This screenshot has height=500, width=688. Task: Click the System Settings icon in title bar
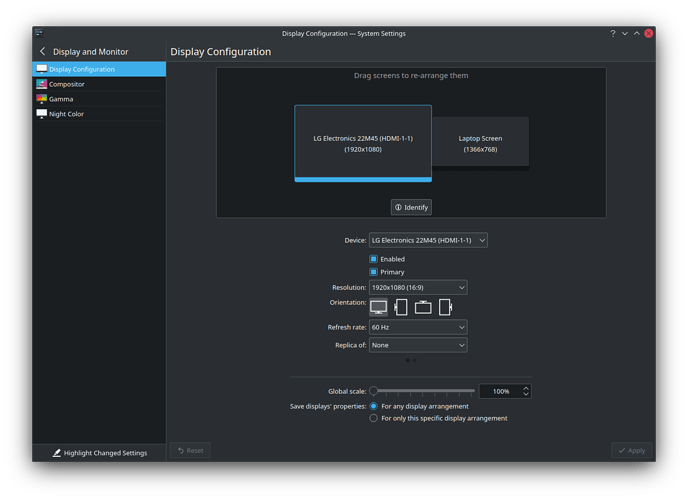39,33
